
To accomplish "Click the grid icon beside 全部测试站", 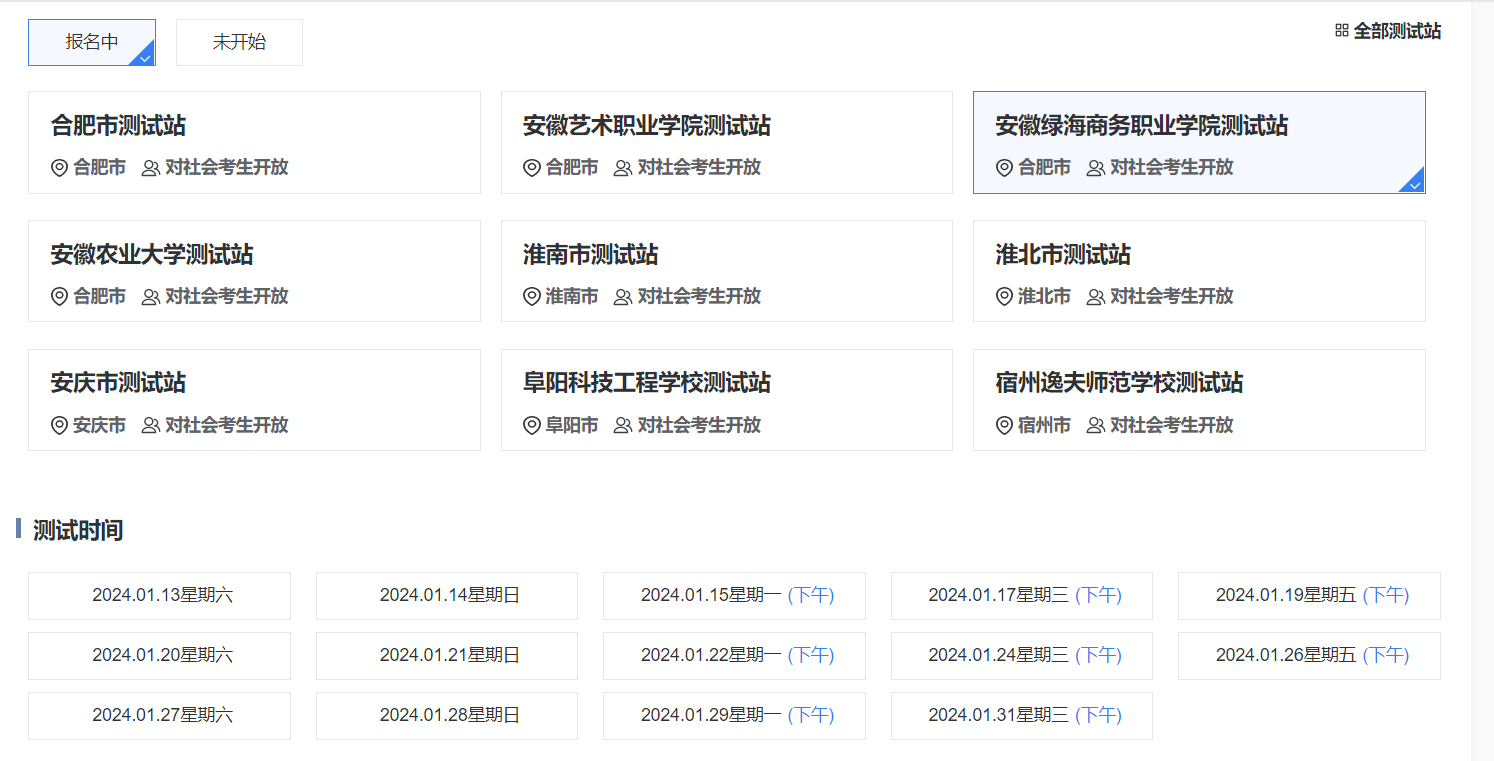I will click(x=1342, y=31).
